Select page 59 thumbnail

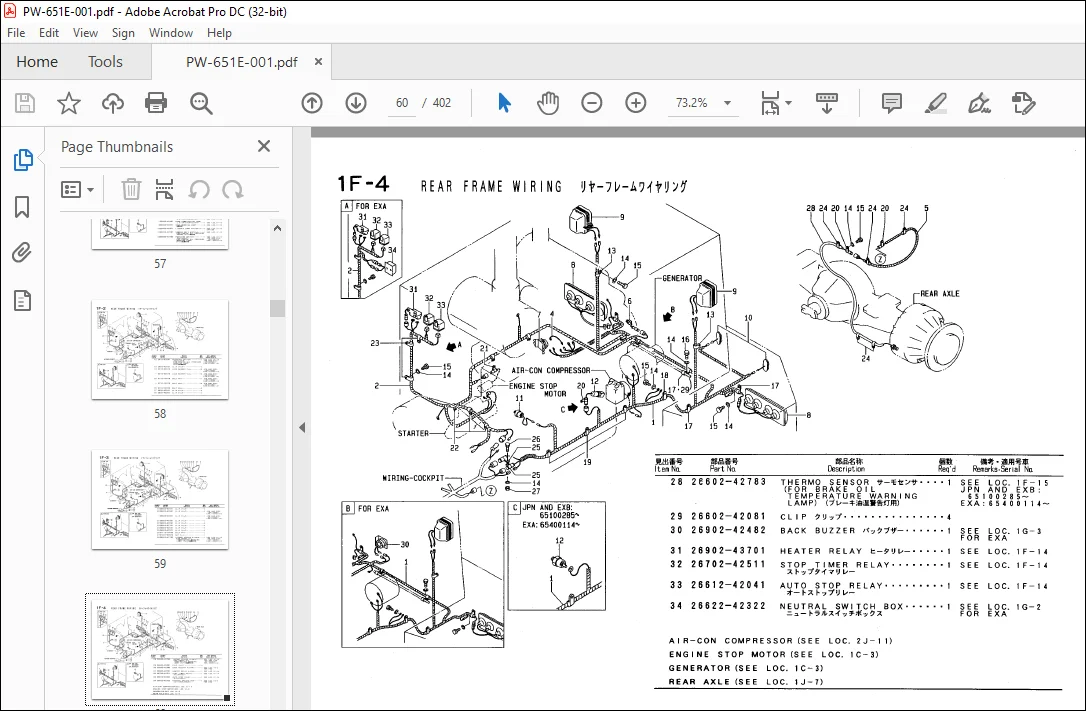[160, 499]
